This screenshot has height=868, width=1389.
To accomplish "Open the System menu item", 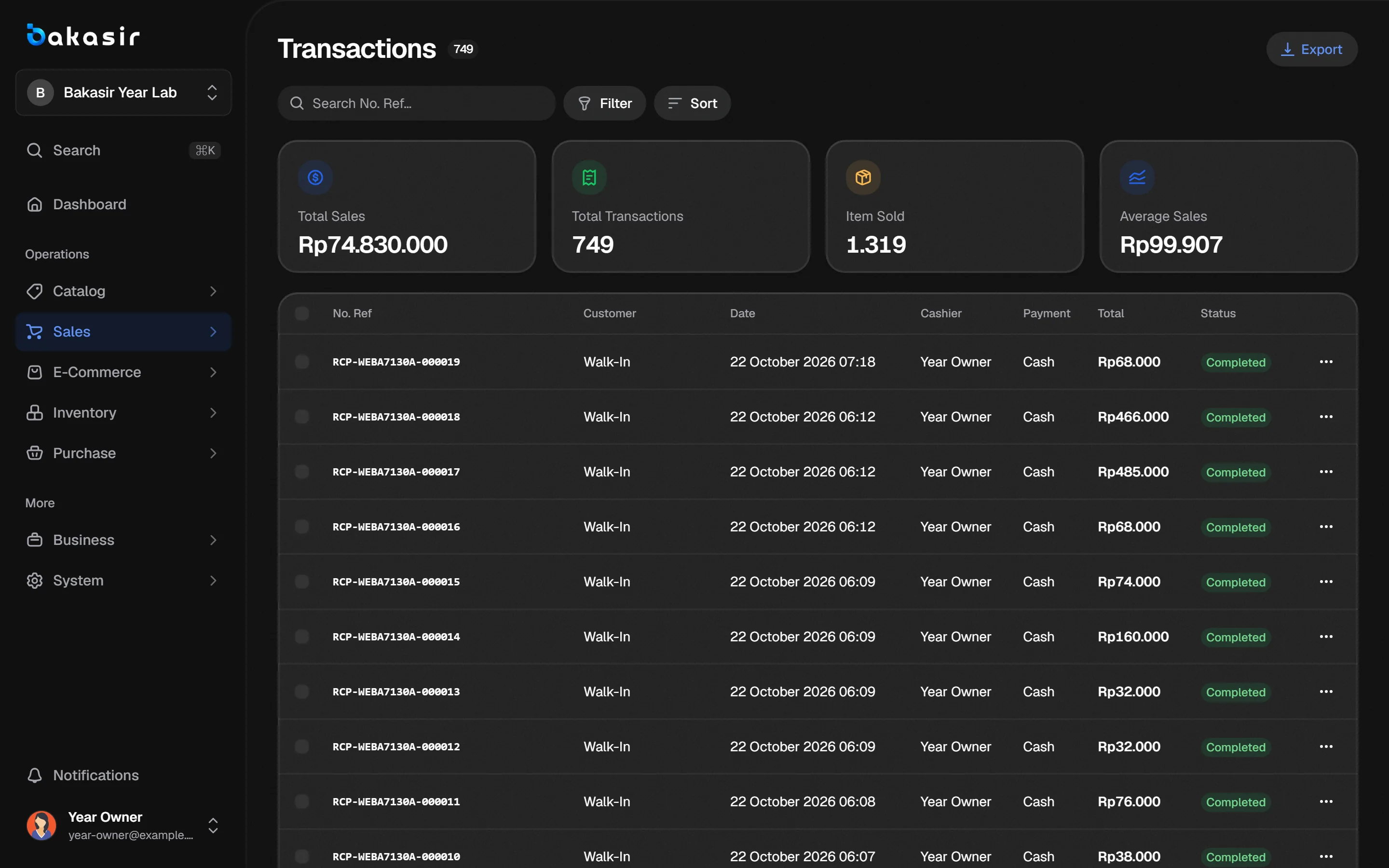I will pyautogui.click(x=123, y=581).
